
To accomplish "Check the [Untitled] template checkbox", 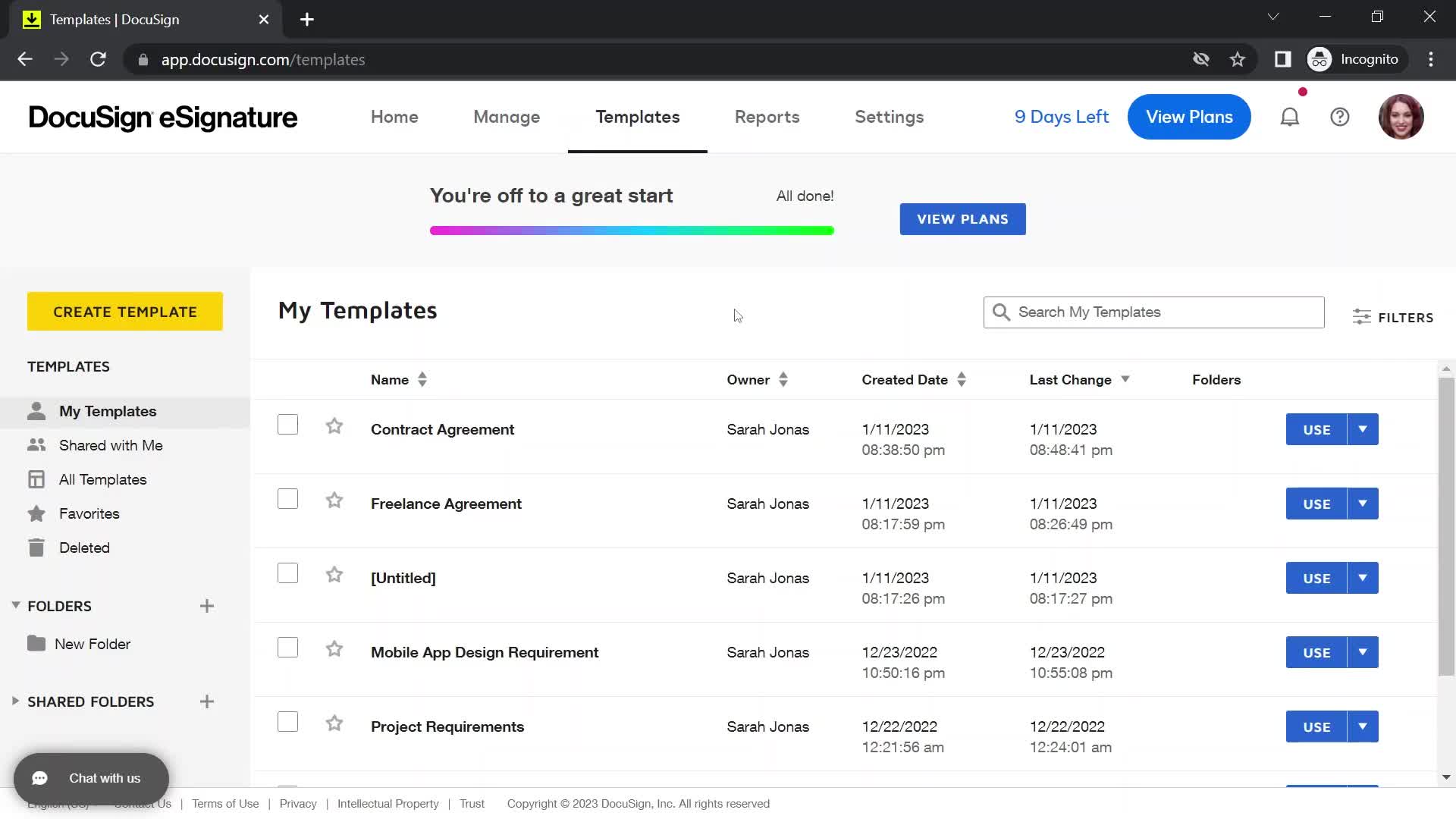I will click(287, 573).
